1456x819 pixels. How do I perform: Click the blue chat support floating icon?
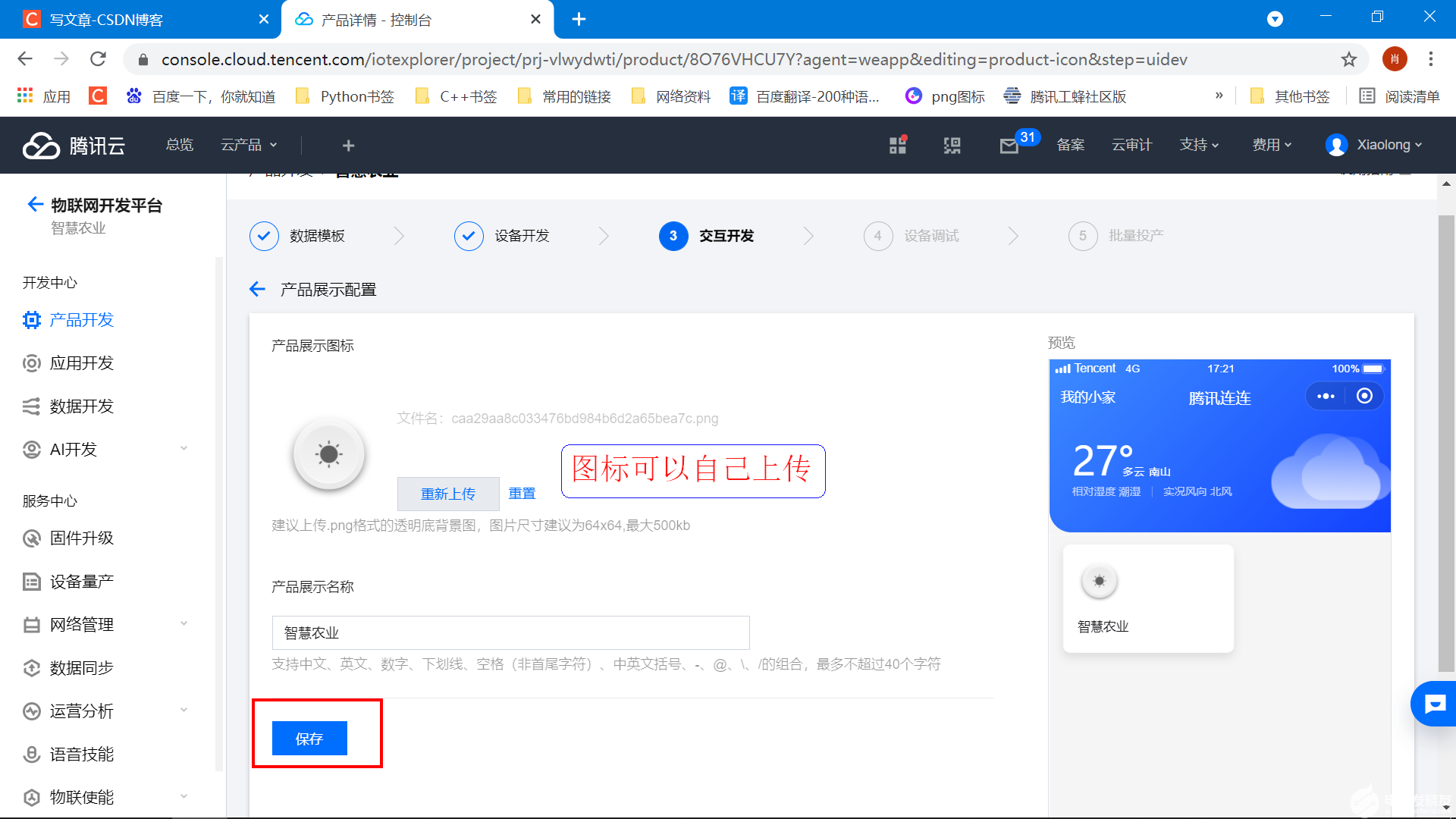click(1435, 704)
